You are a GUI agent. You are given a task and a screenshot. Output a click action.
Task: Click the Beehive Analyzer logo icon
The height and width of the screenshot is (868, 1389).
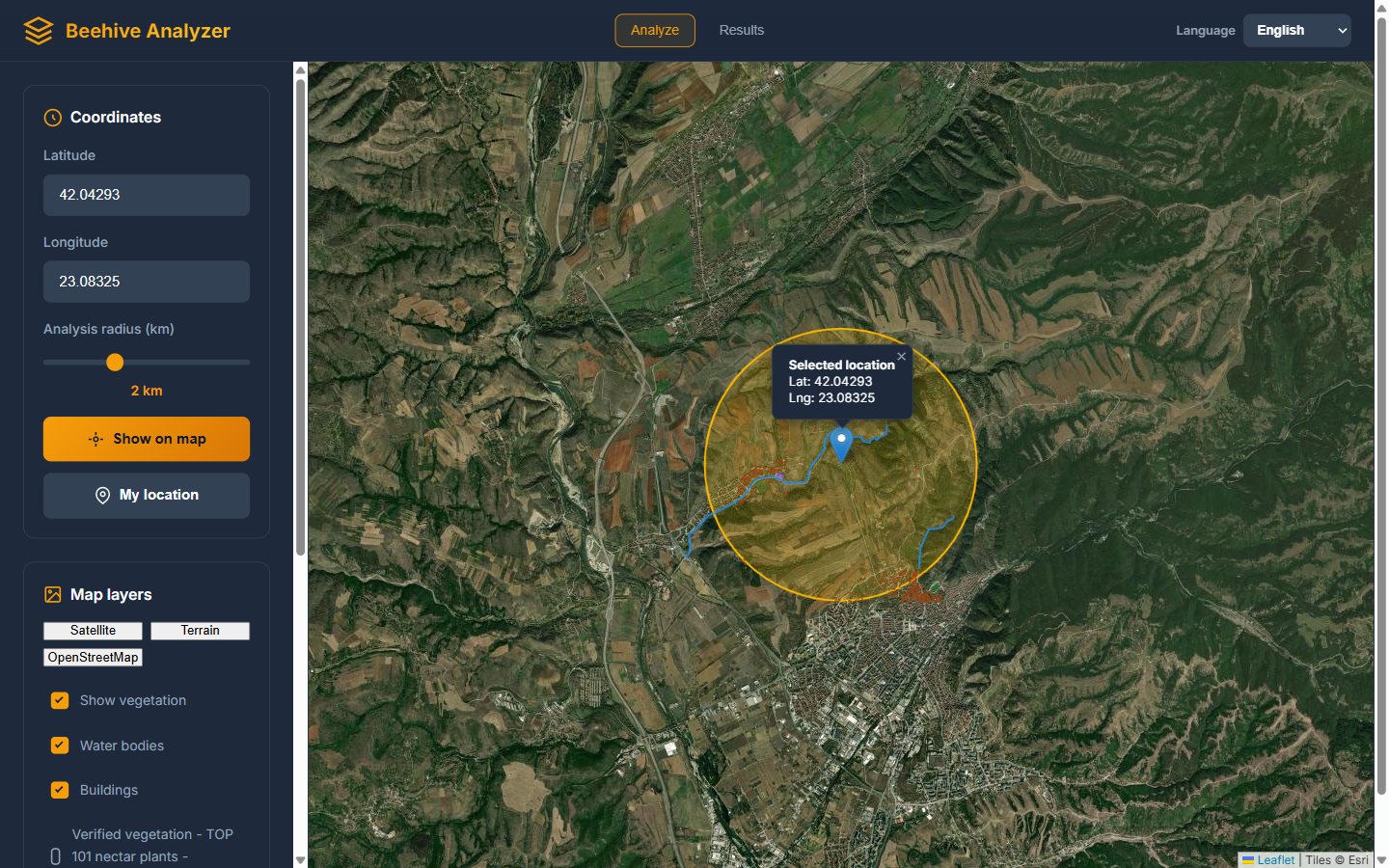(39, 31)
